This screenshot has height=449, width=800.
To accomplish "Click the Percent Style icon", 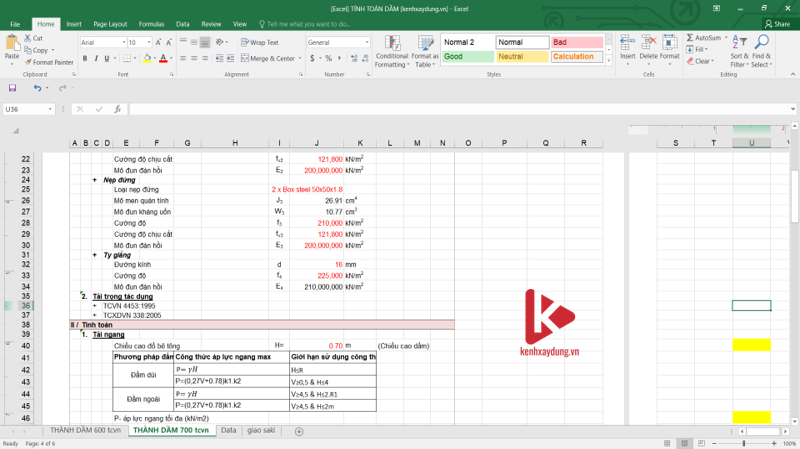I will [327, 59].
